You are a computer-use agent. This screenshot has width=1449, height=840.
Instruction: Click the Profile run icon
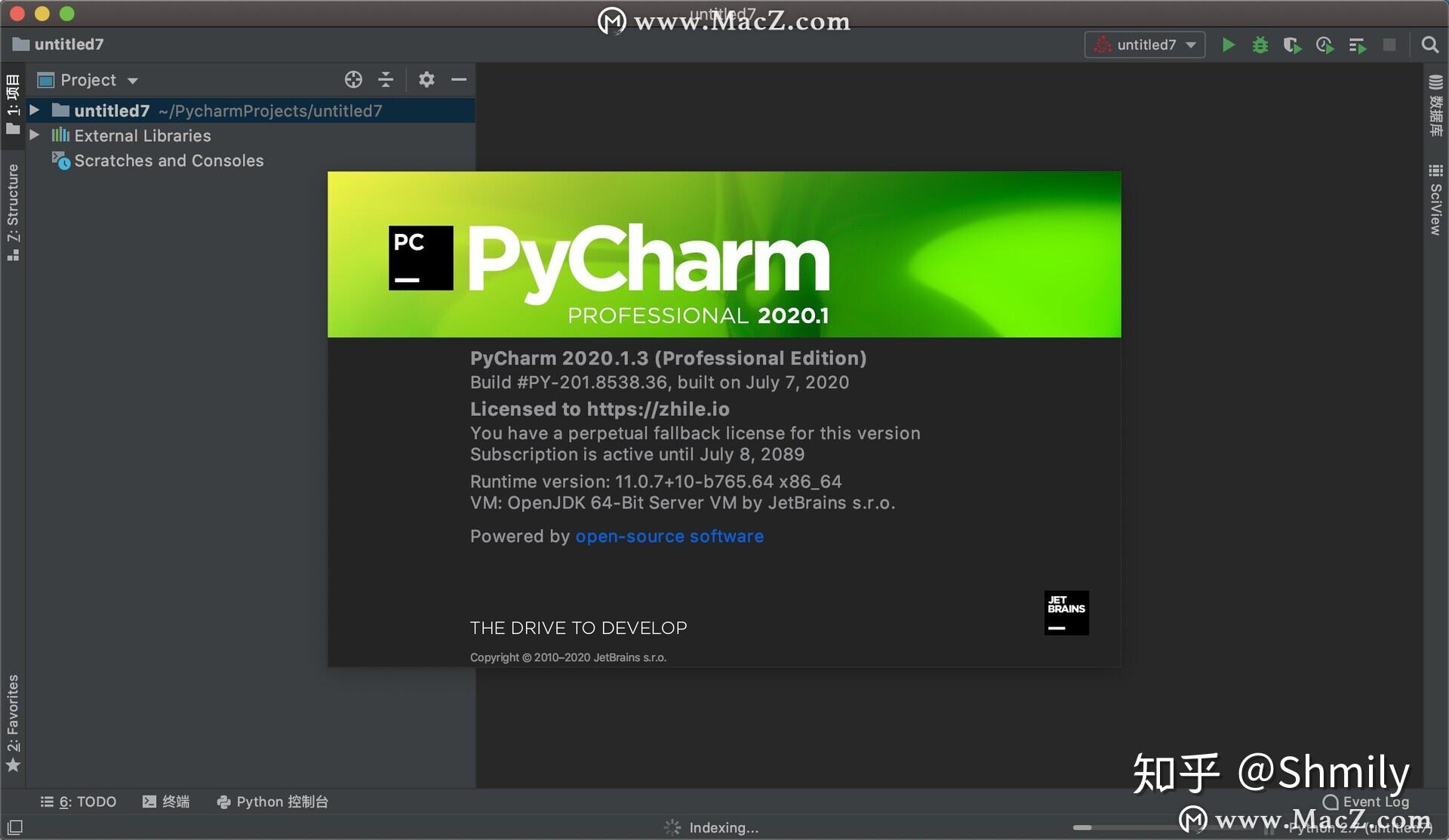point(1324,45)
